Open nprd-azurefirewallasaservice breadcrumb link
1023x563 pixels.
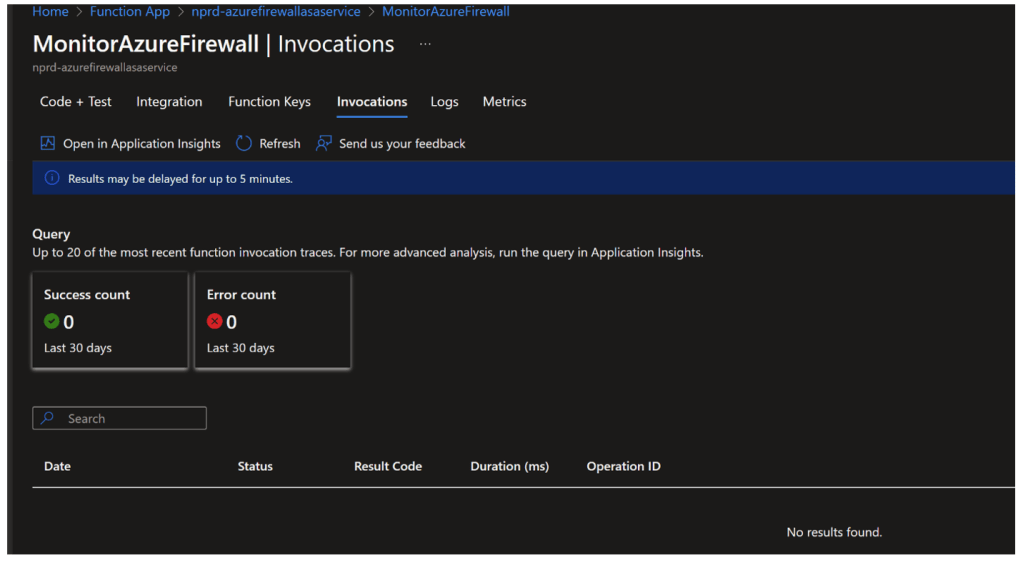[x=273, y=12]
